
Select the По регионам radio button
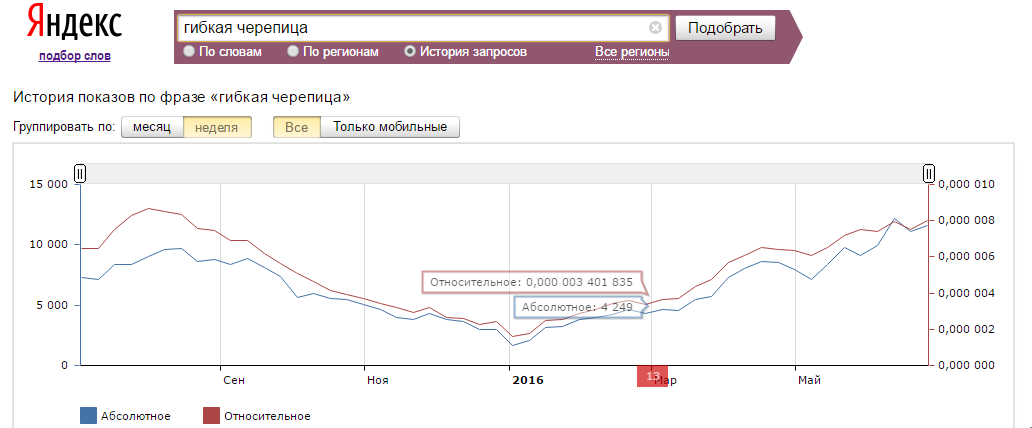click(293, 51)
